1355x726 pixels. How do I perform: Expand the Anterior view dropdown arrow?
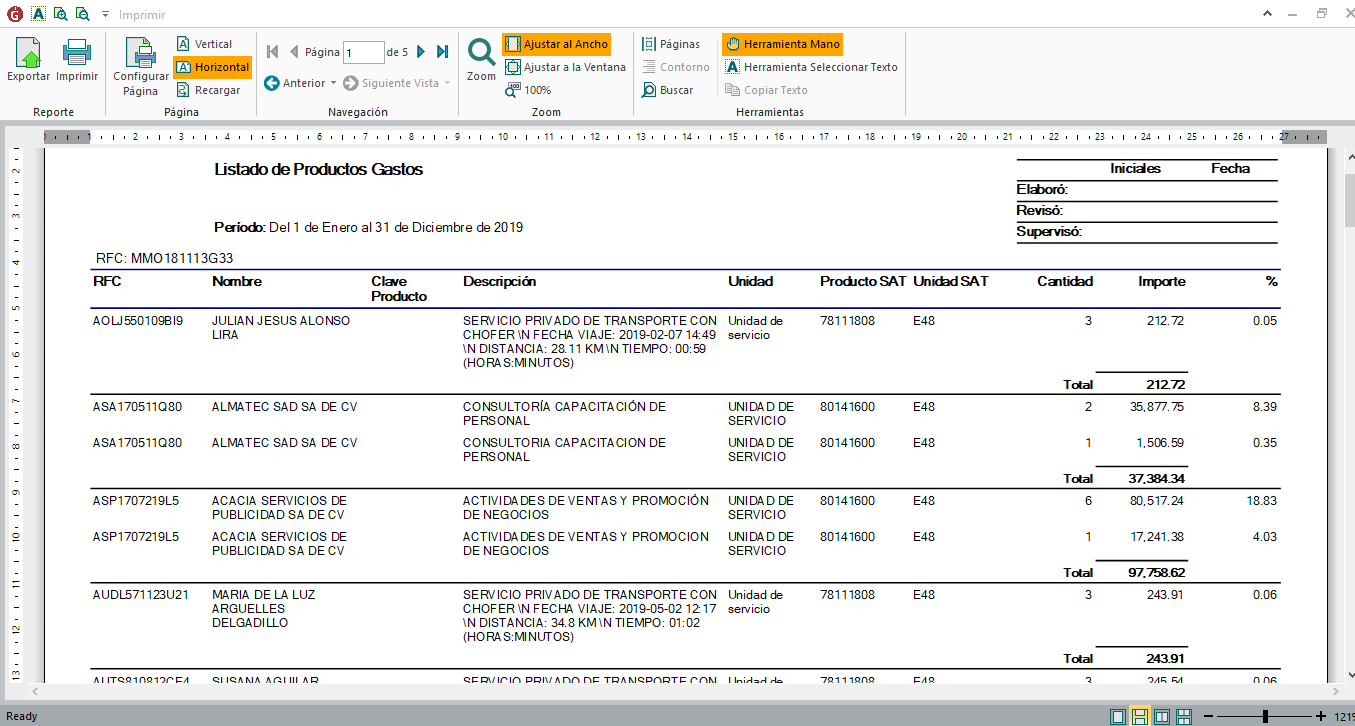(334, 83)
